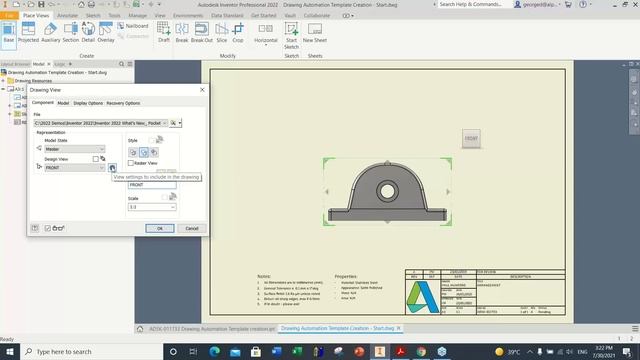Open the File menu tab
This screenshot has height=360, width=640.
pyautogui.click(x=9, y=16)
